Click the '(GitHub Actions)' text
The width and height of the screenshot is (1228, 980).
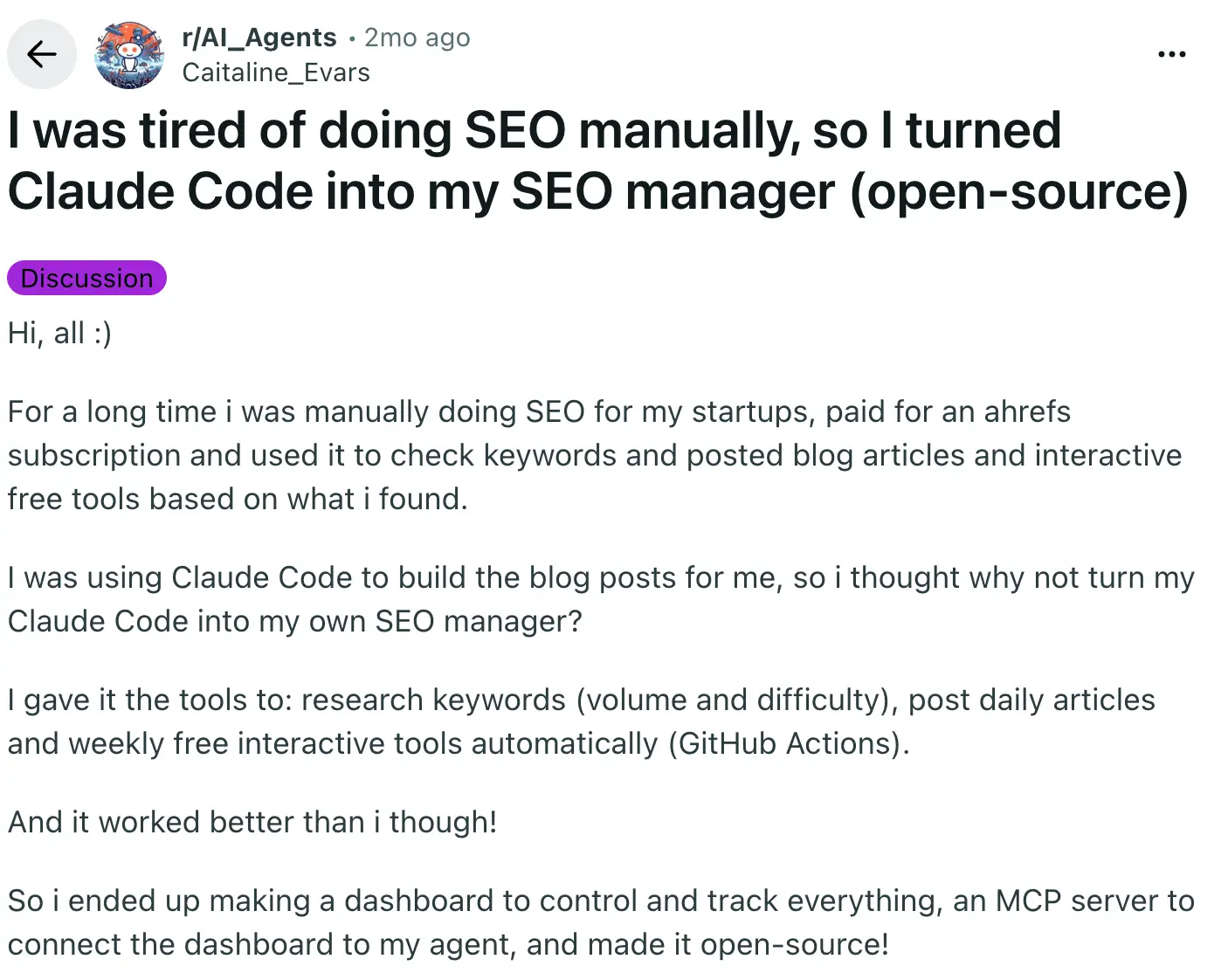[x=789, y=743]
